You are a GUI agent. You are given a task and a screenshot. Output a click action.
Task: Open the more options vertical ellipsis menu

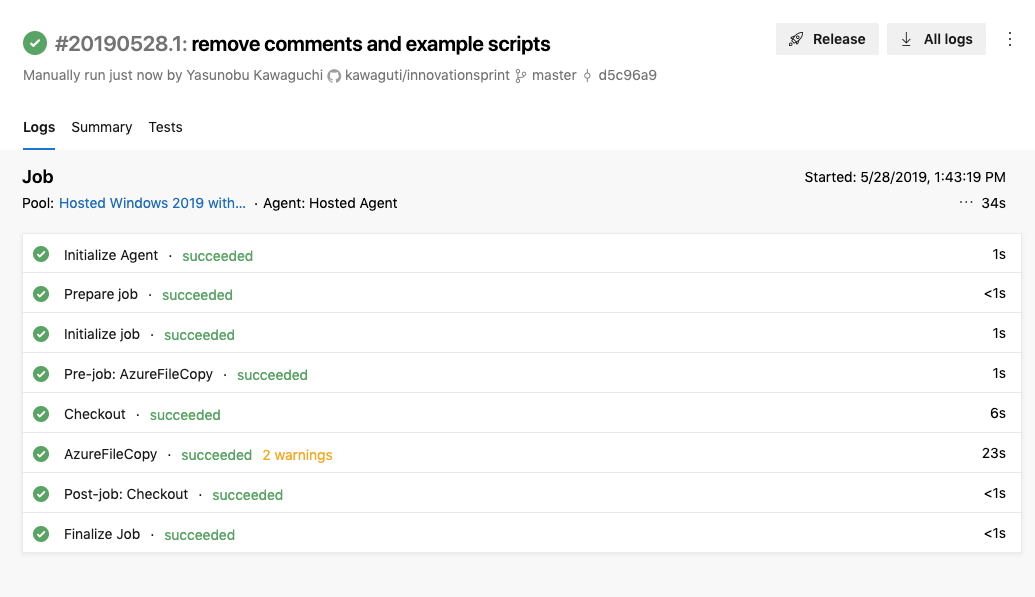coord(1009,39)
